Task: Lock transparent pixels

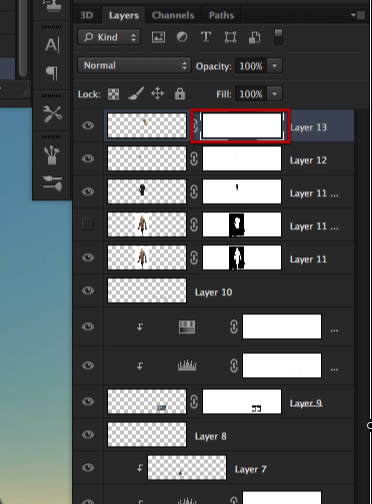Action: point(113,94)
